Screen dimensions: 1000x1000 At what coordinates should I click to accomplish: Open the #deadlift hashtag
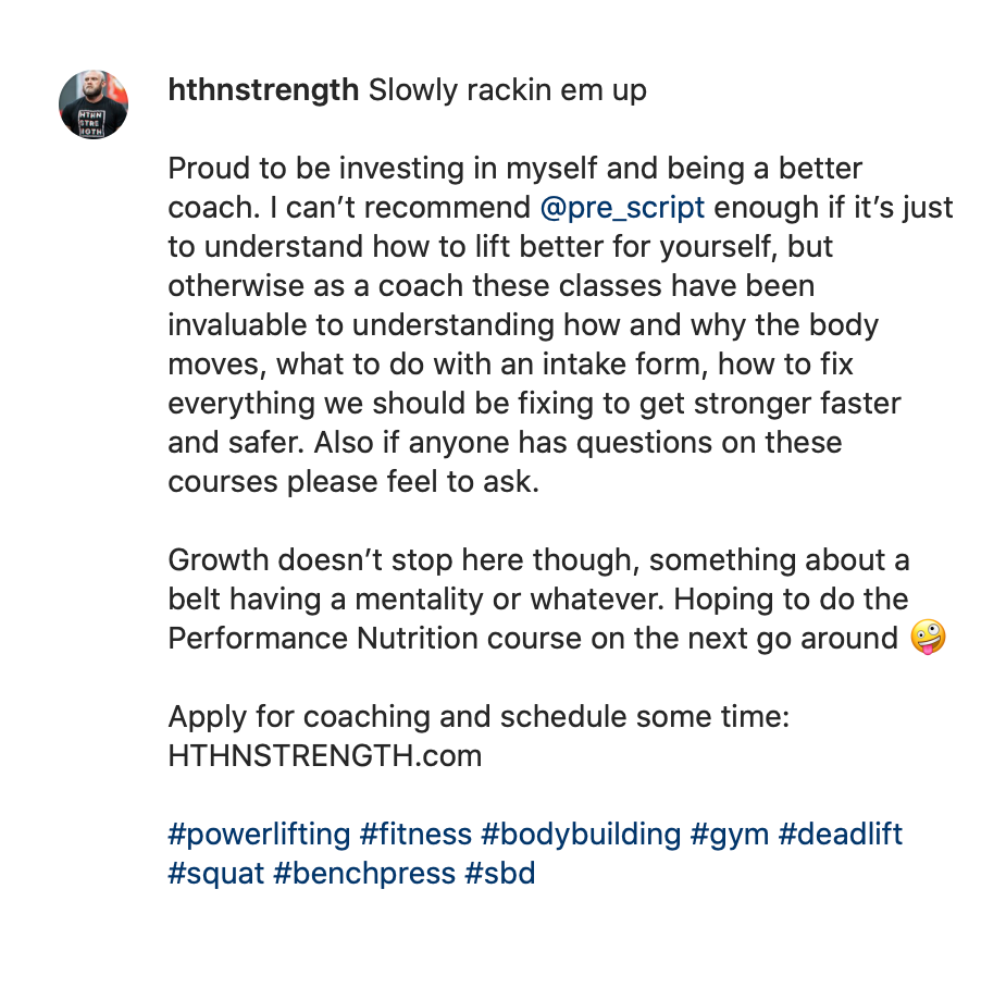pos(840,834)
